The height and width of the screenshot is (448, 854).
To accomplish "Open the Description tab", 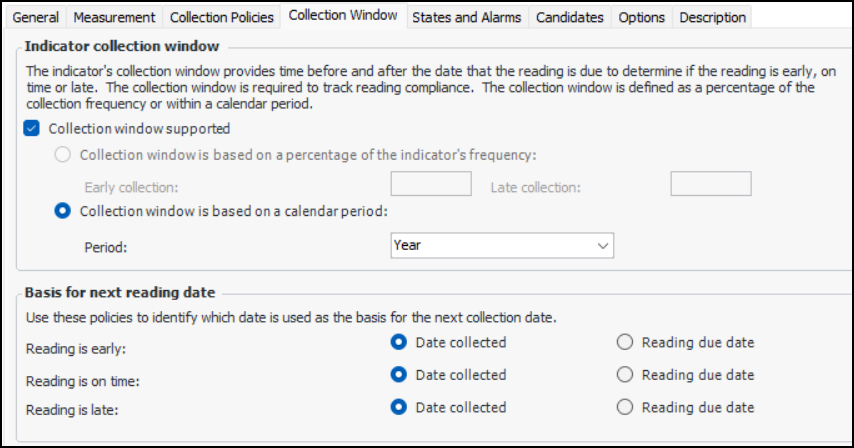I will 712,17.
